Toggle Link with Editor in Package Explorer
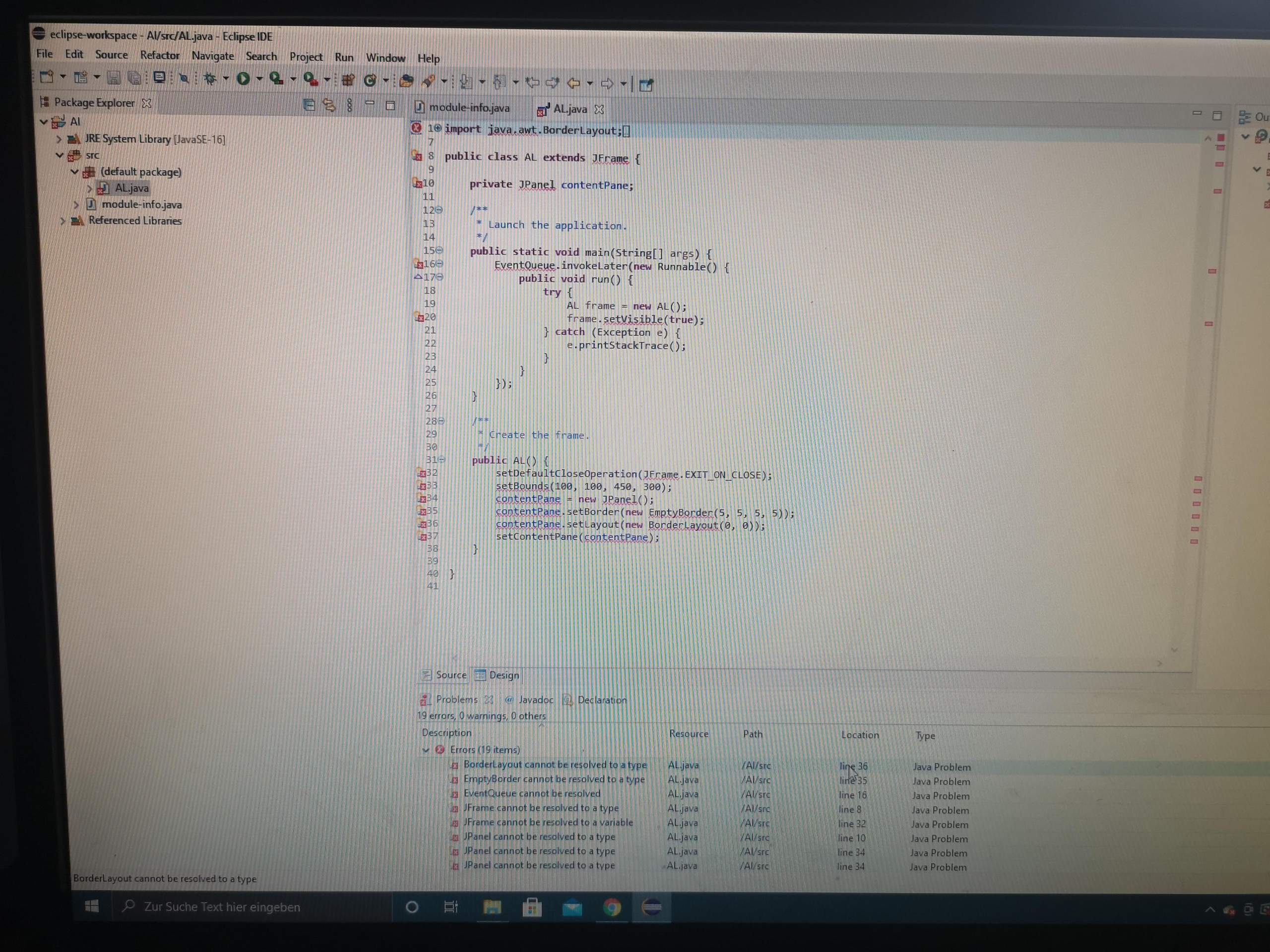 [329, 105]
